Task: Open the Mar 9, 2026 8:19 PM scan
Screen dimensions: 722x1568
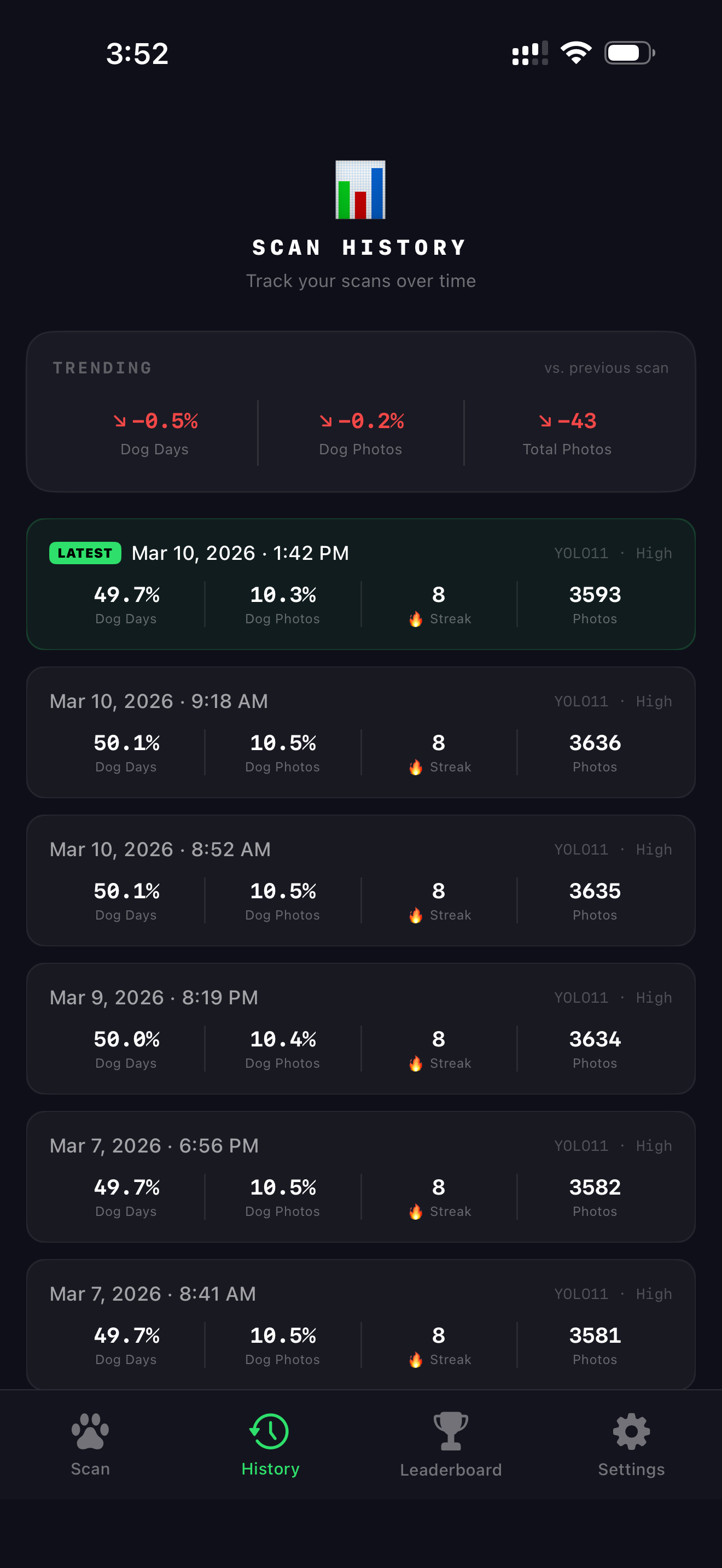Action: pos(360,1028)
